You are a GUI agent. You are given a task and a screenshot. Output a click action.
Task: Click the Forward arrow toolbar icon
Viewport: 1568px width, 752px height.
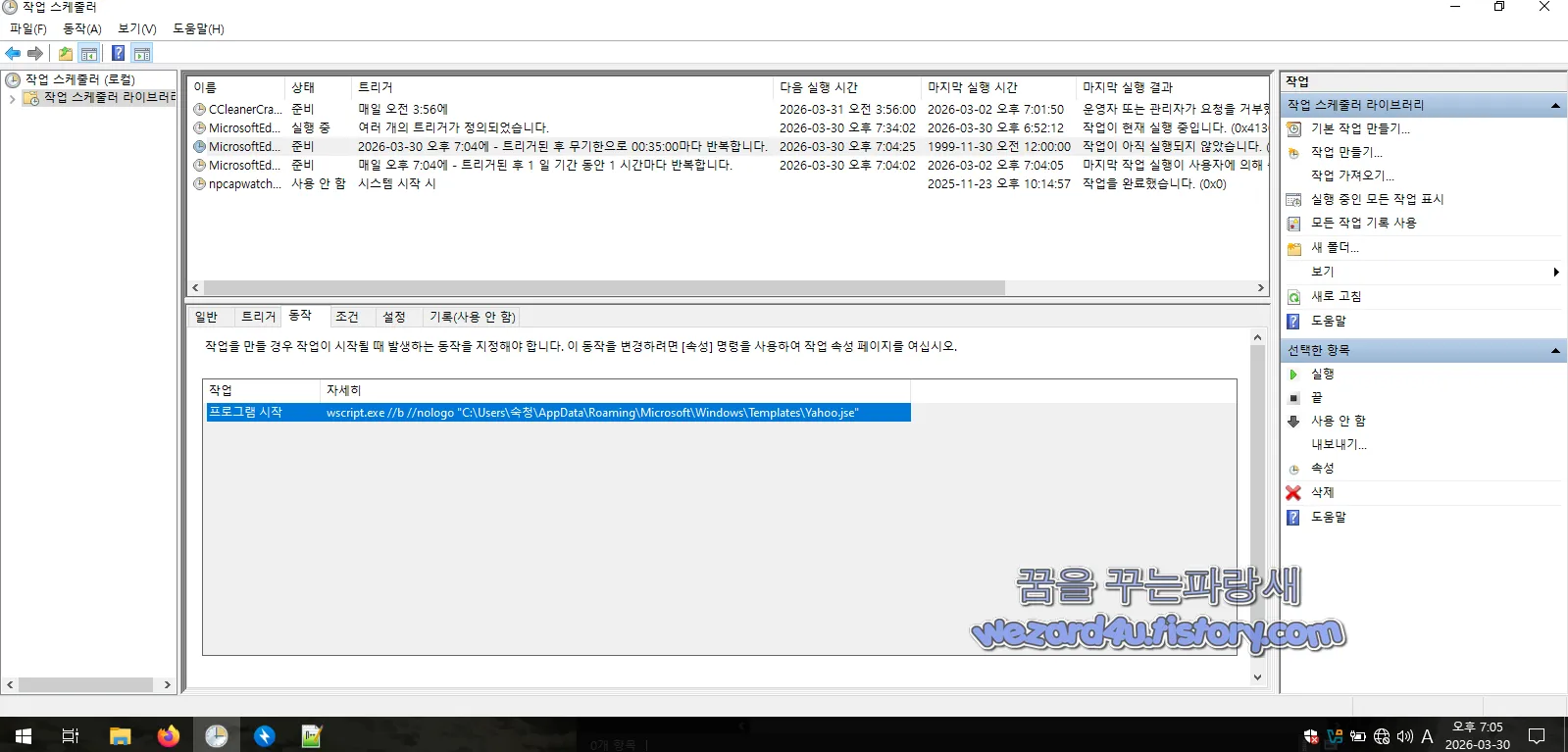35,53
